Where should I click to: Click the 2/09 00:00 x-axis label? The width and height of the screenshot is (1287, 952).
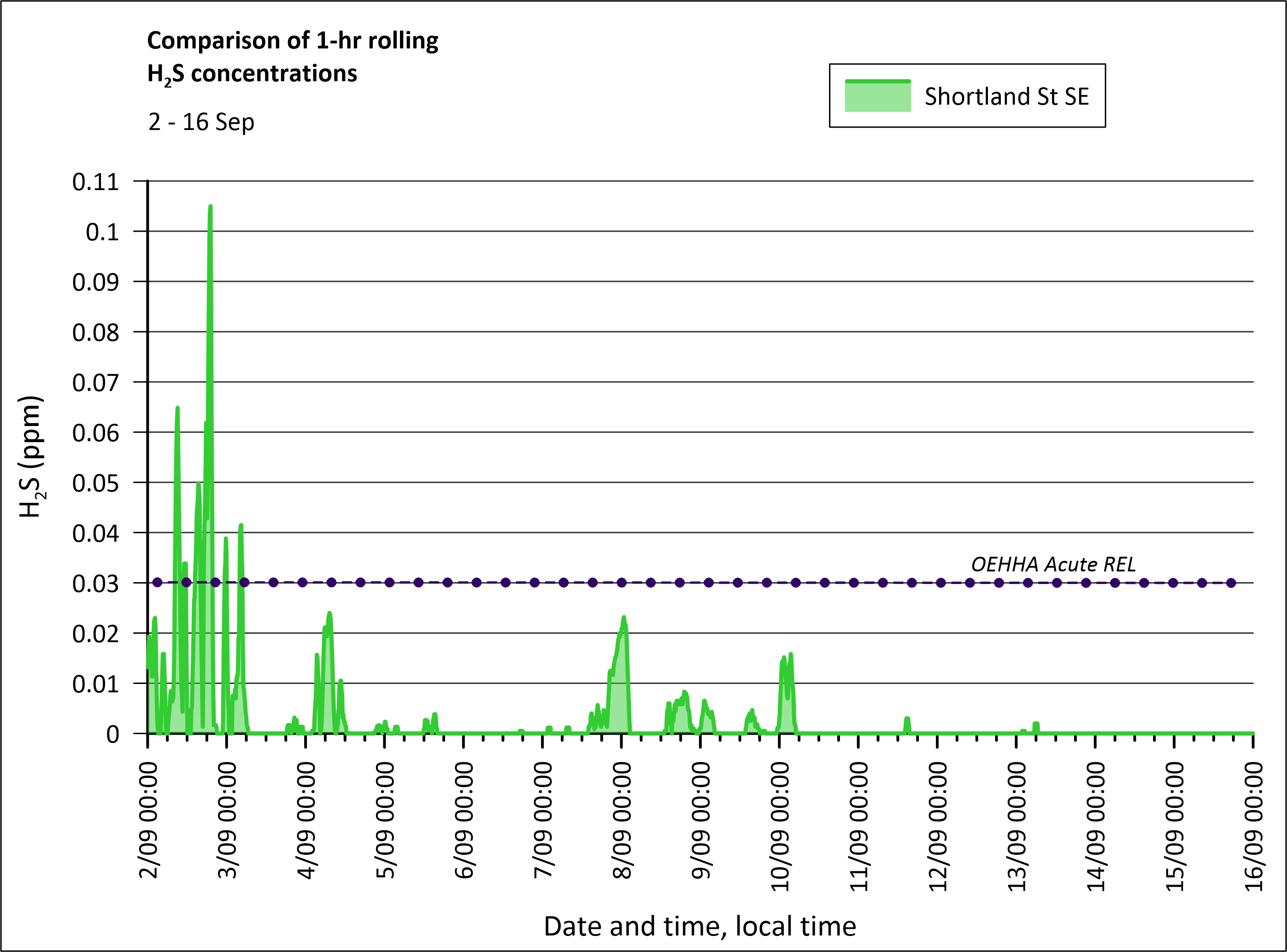[148, 821]
